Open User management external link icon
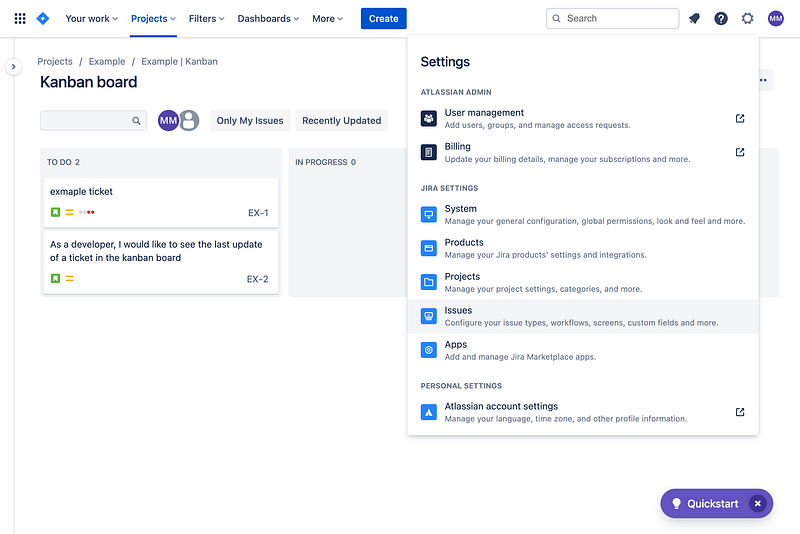 click(x=740, y=118)
